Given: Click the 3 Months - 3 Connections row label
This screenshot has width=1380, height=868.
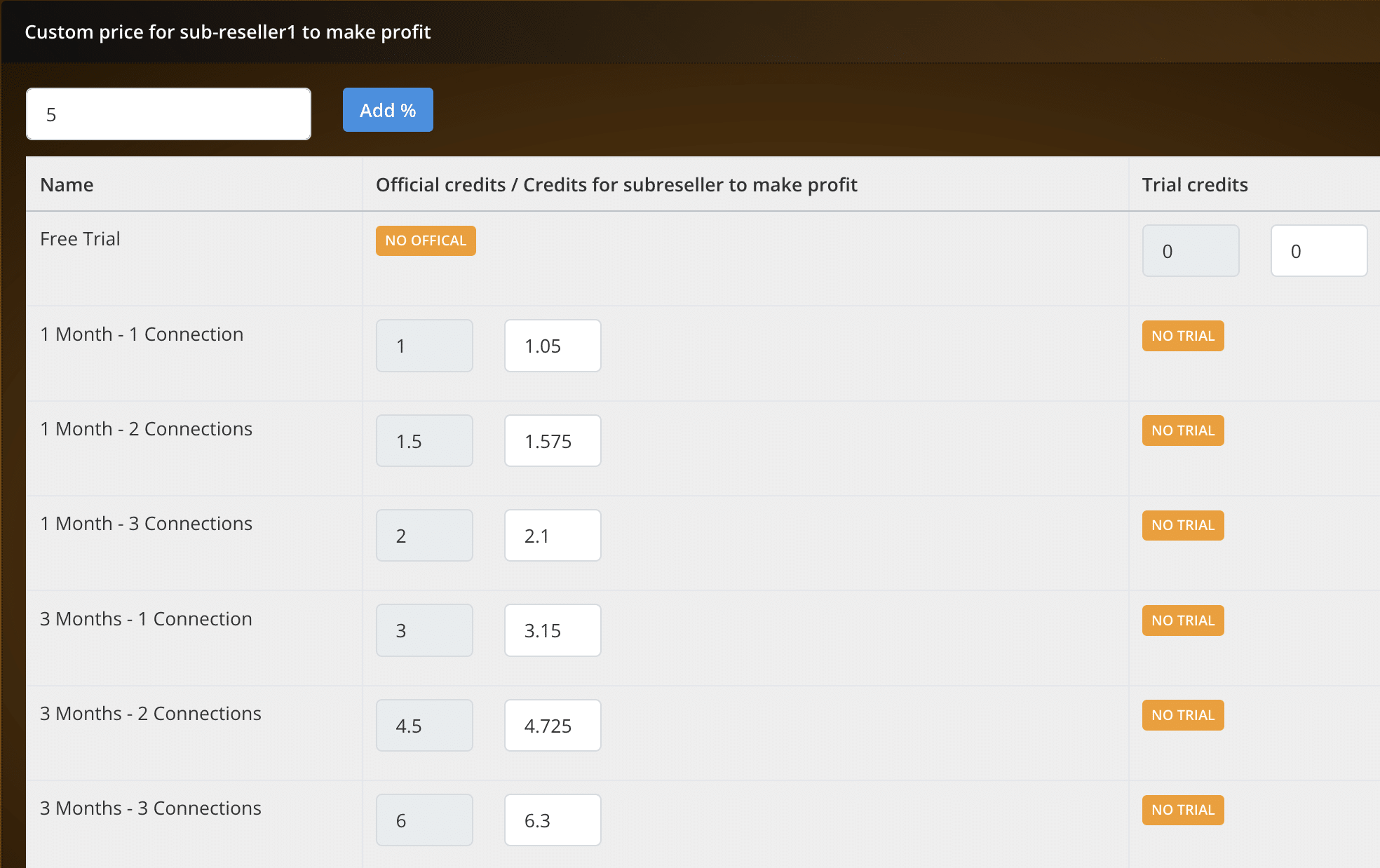Looking at the screenshot, I should [151, 808].
